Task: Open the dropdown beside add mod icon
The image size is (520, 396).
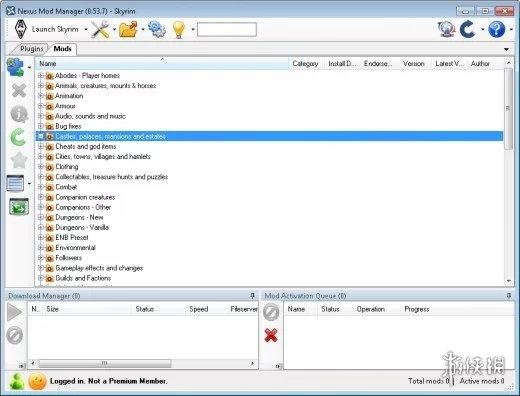Action: coord(29,68)
